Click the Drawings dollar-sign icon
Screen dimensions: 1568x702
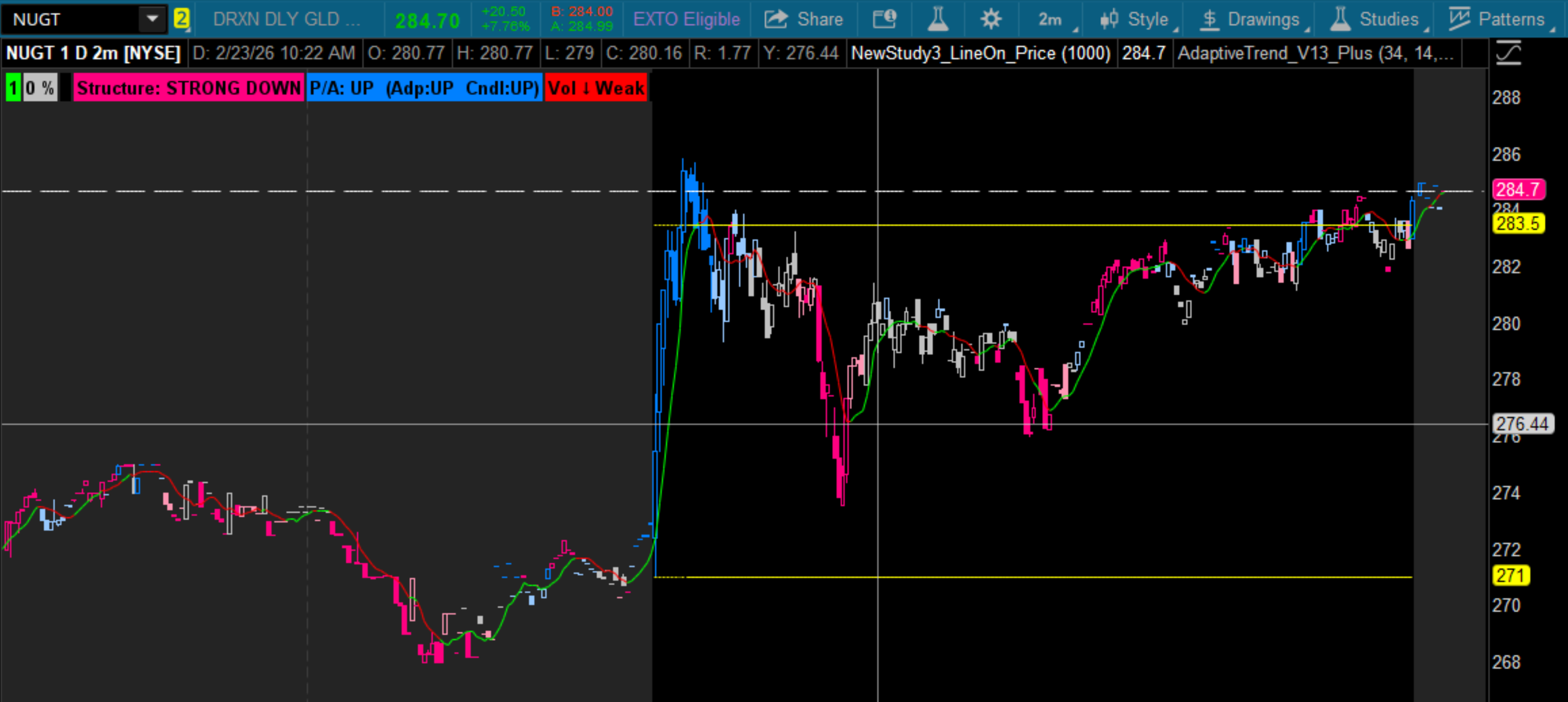click(x=1210, y=19)
